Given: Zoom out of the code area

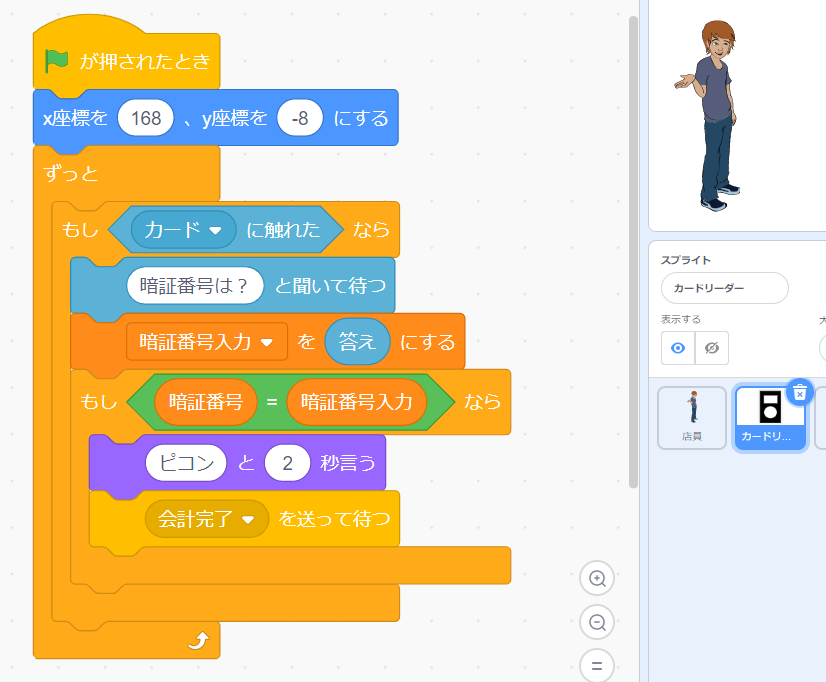Looking at the screenshot, I should pos(597,623).
